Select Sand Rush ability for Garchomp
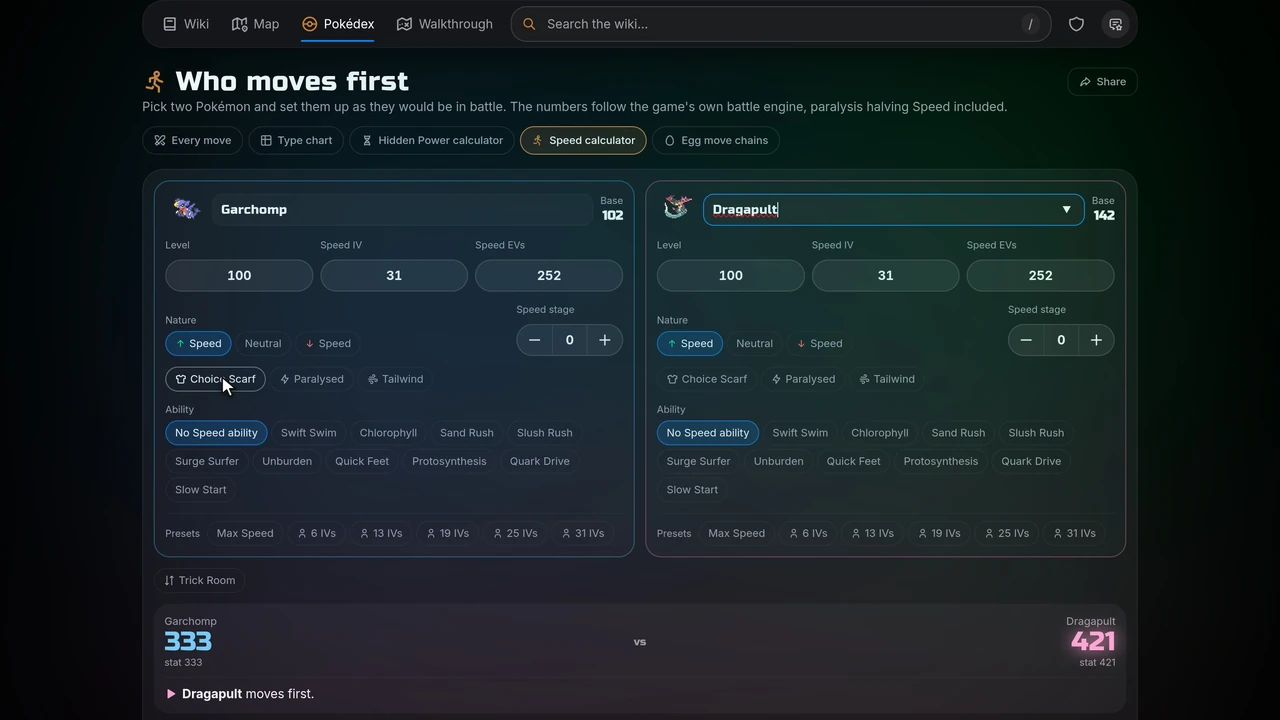Viewport: 1280px width, 720px height. tap(467, 433)
